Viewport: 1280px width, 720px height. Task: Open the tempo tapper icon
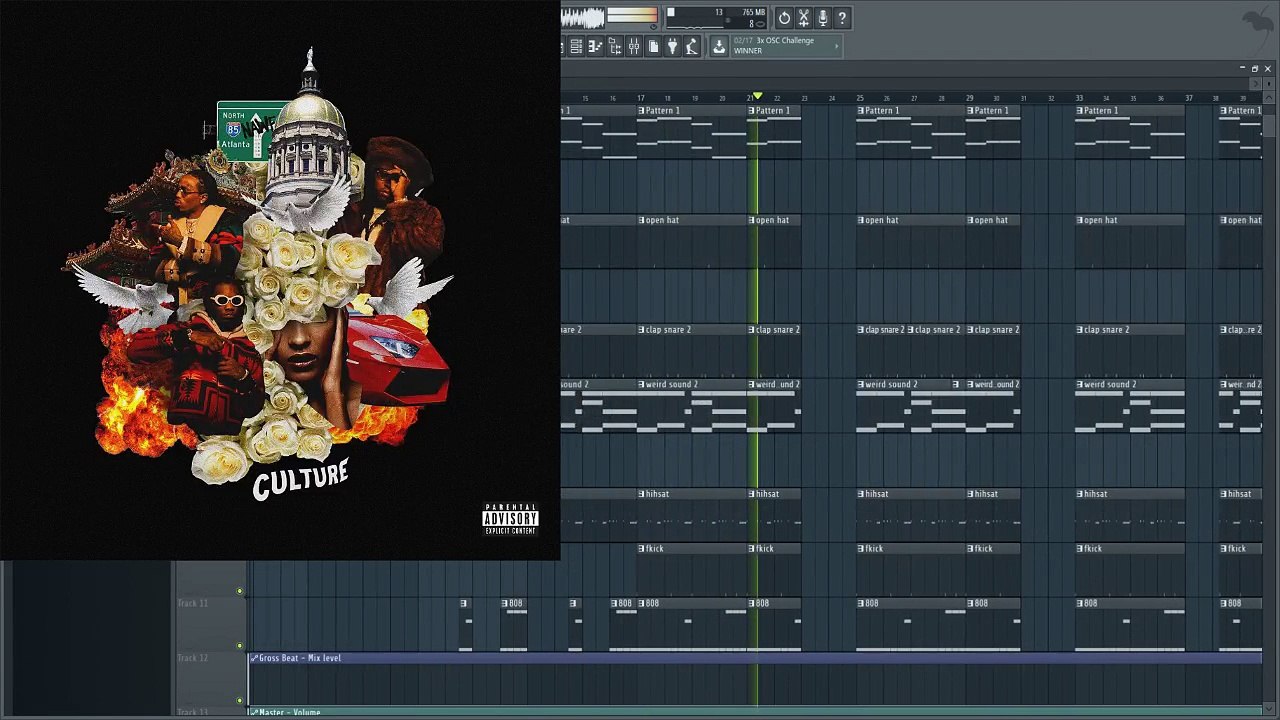tap(691, 47)
